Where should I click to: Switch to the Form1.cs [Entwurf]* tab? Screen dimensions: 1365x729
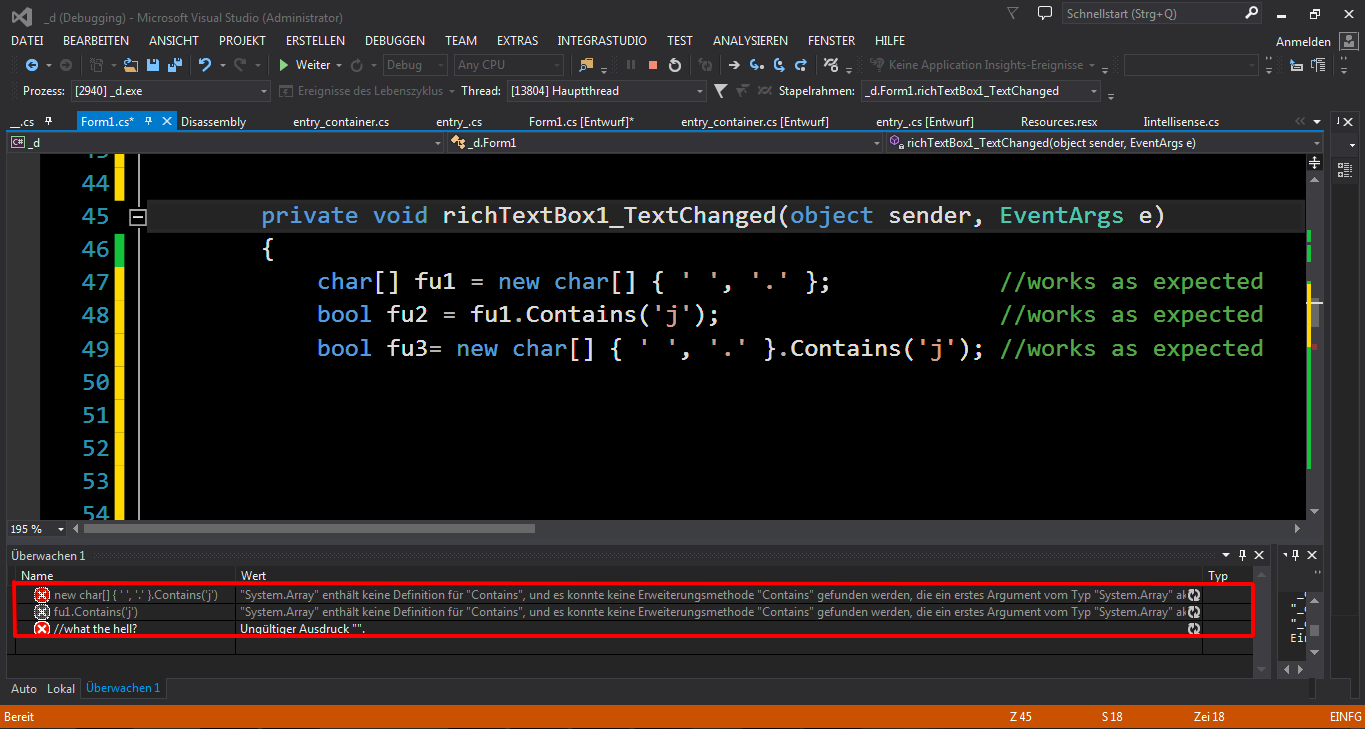(581, 122)
